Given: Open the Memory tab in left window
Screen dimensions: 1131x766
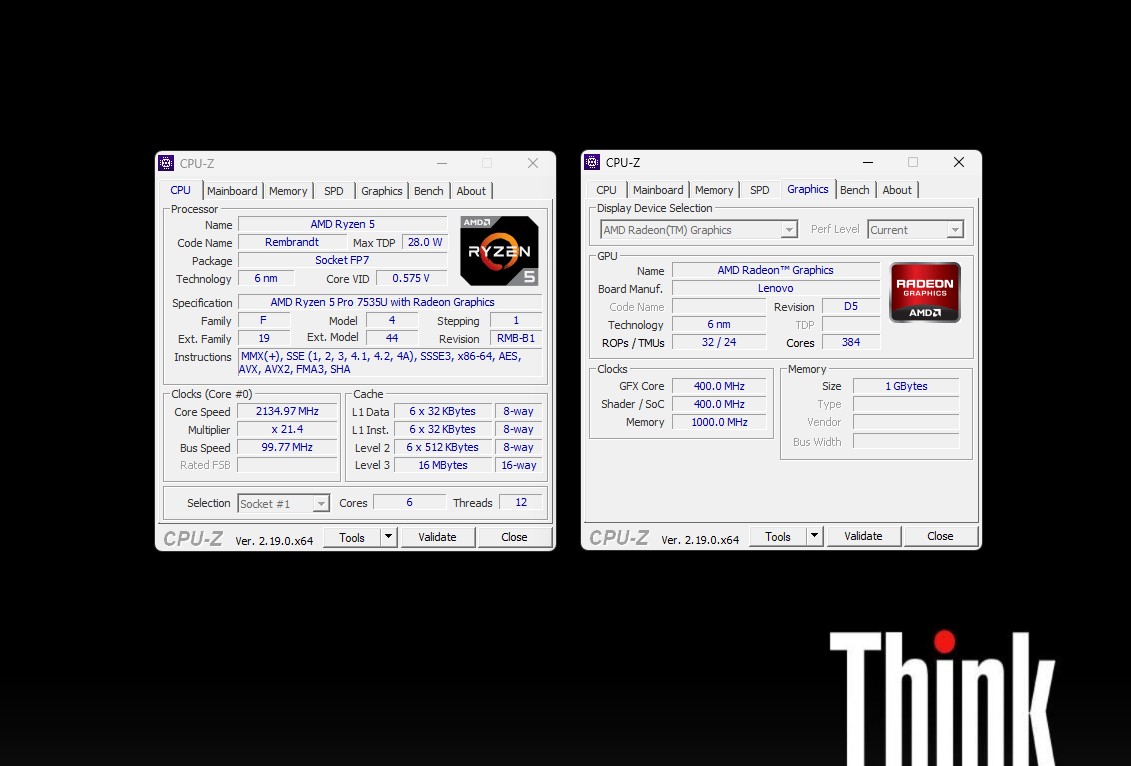Looking at the screenshot, I should coord(288,191).
